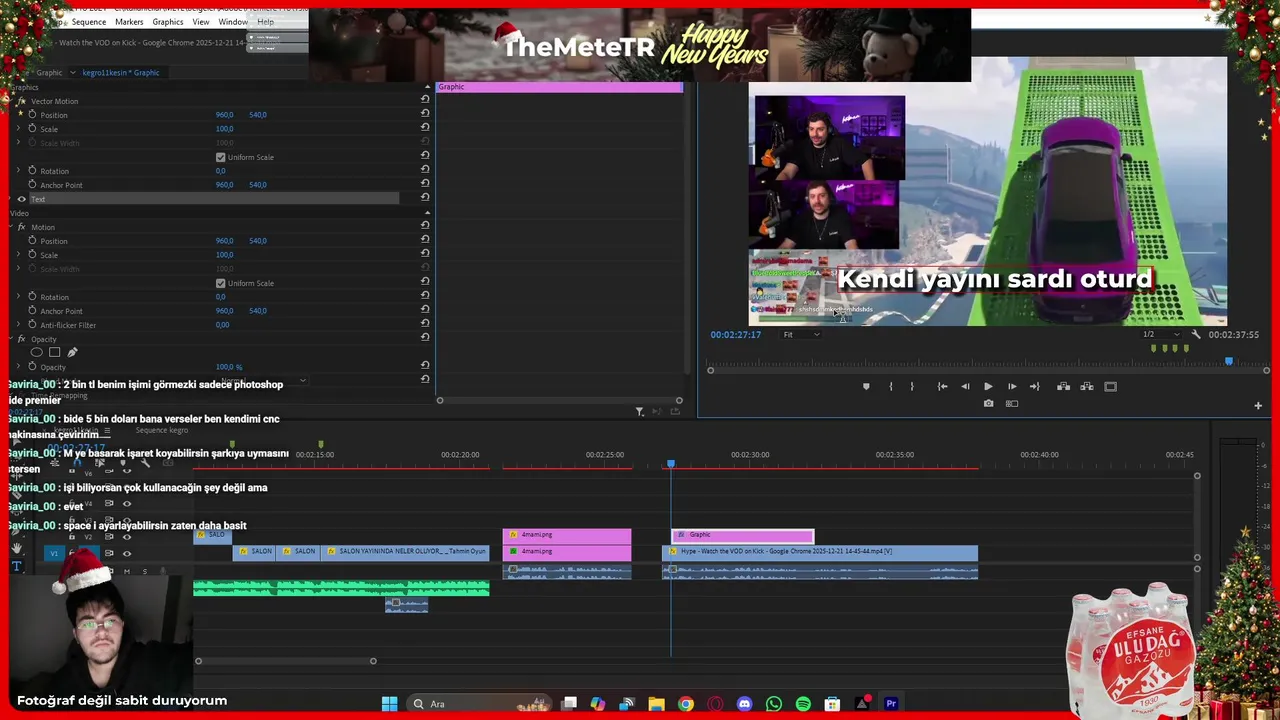Click the Opacity 100,0 % value

tap(229, 367)
